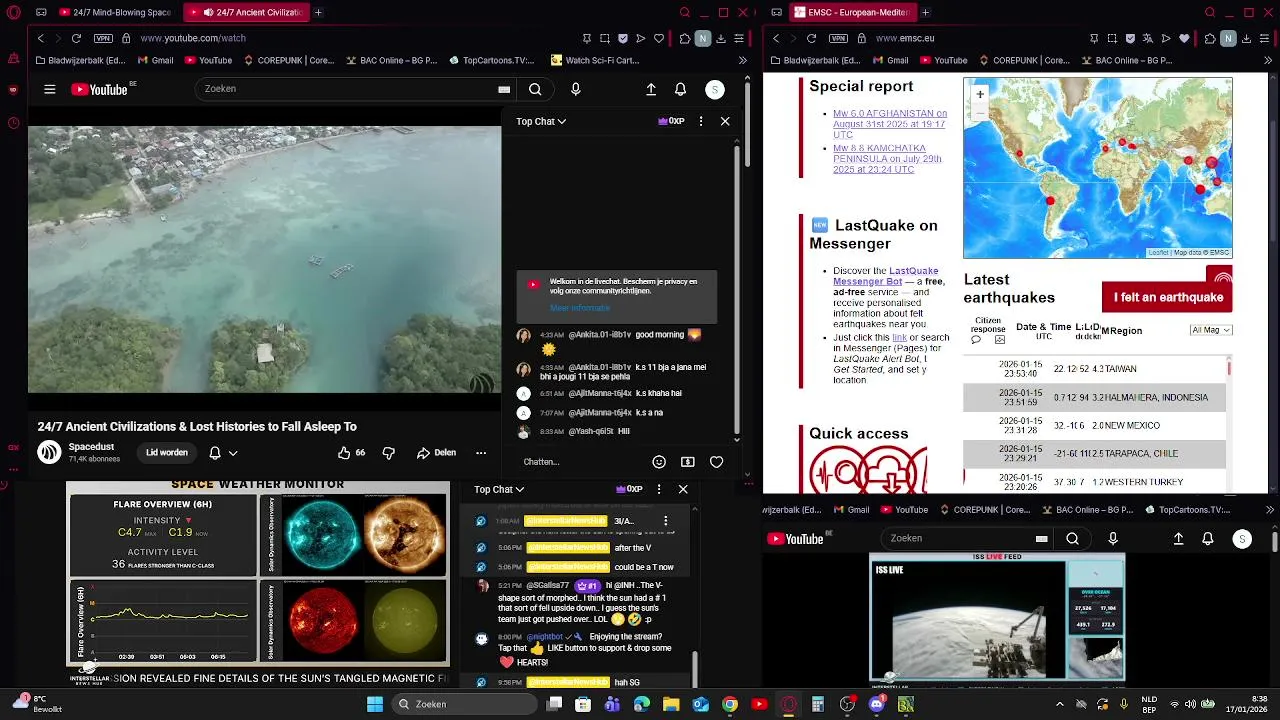Open more actions ellipsis below Ancient Civilizations video

point(481,453)
